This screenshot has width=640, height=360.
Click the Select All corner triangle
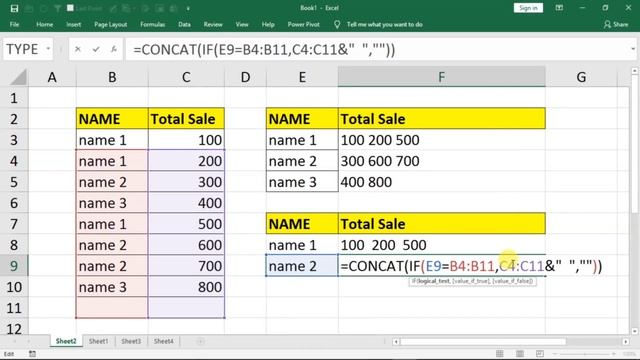(18, 77)
